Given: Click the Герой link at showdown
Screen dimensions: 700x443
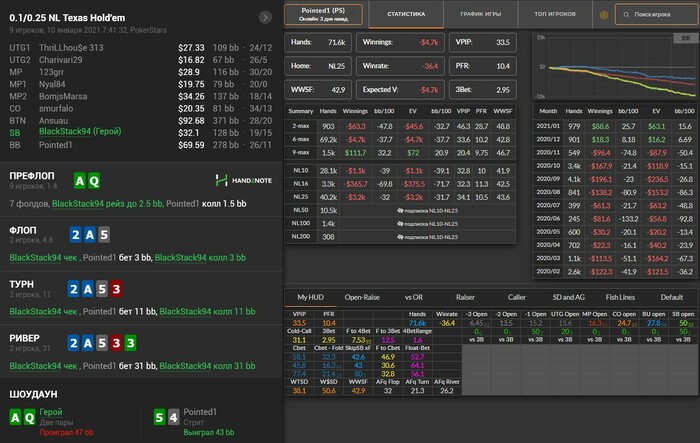Looking at the screenshot, I should click(x=51, y=412).
